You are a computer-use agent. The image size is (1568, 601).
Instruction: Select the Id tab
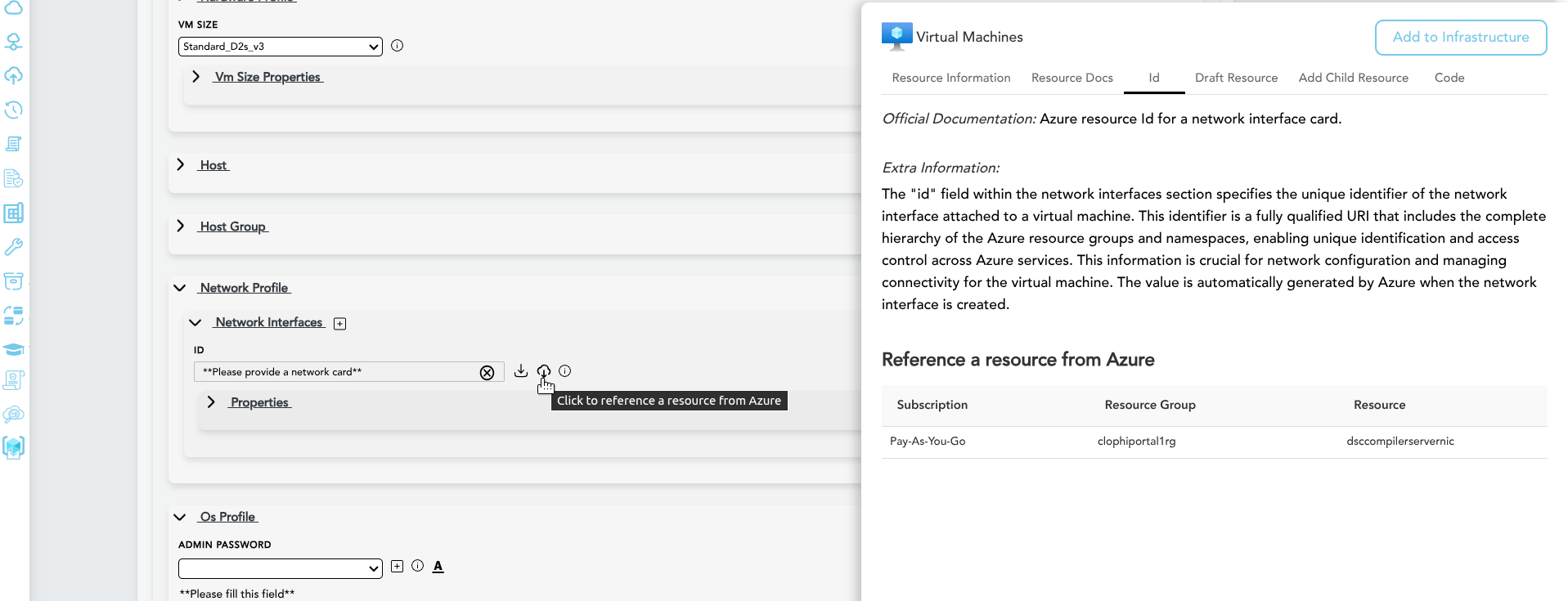[x=1154, y=78]
